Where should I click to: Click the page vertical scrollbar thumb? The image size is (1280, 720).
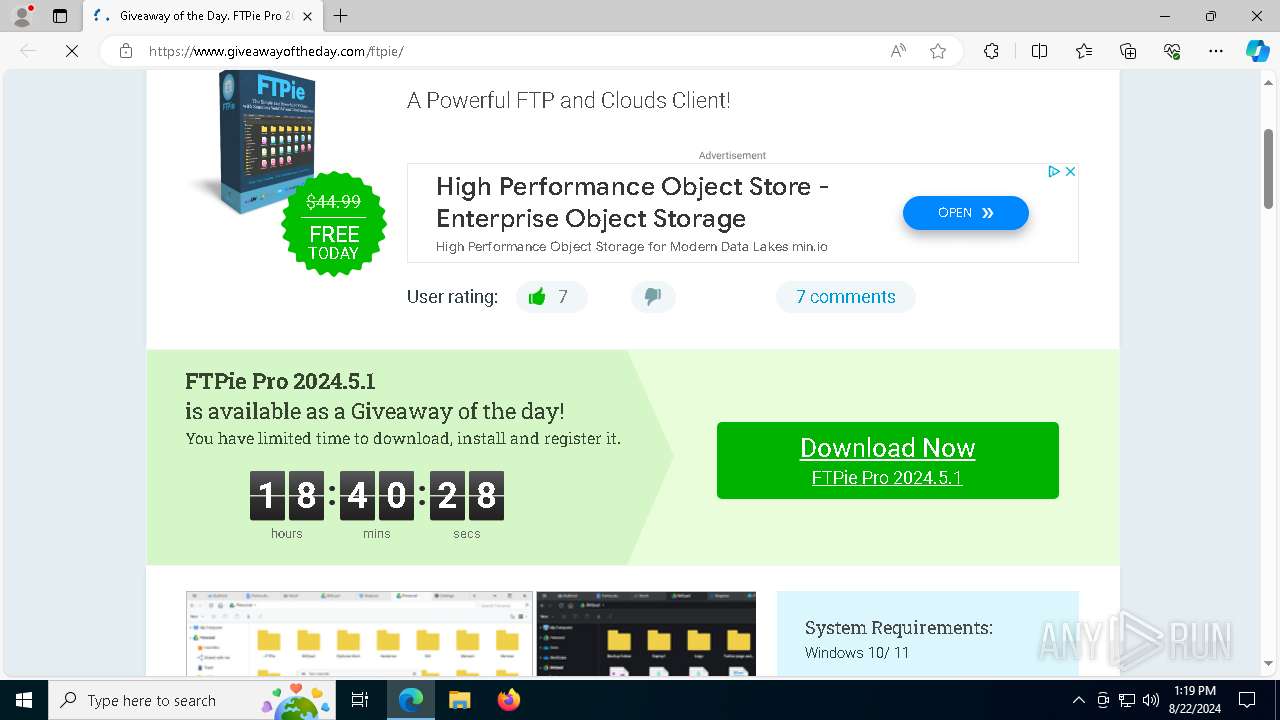click(1268, 168)
